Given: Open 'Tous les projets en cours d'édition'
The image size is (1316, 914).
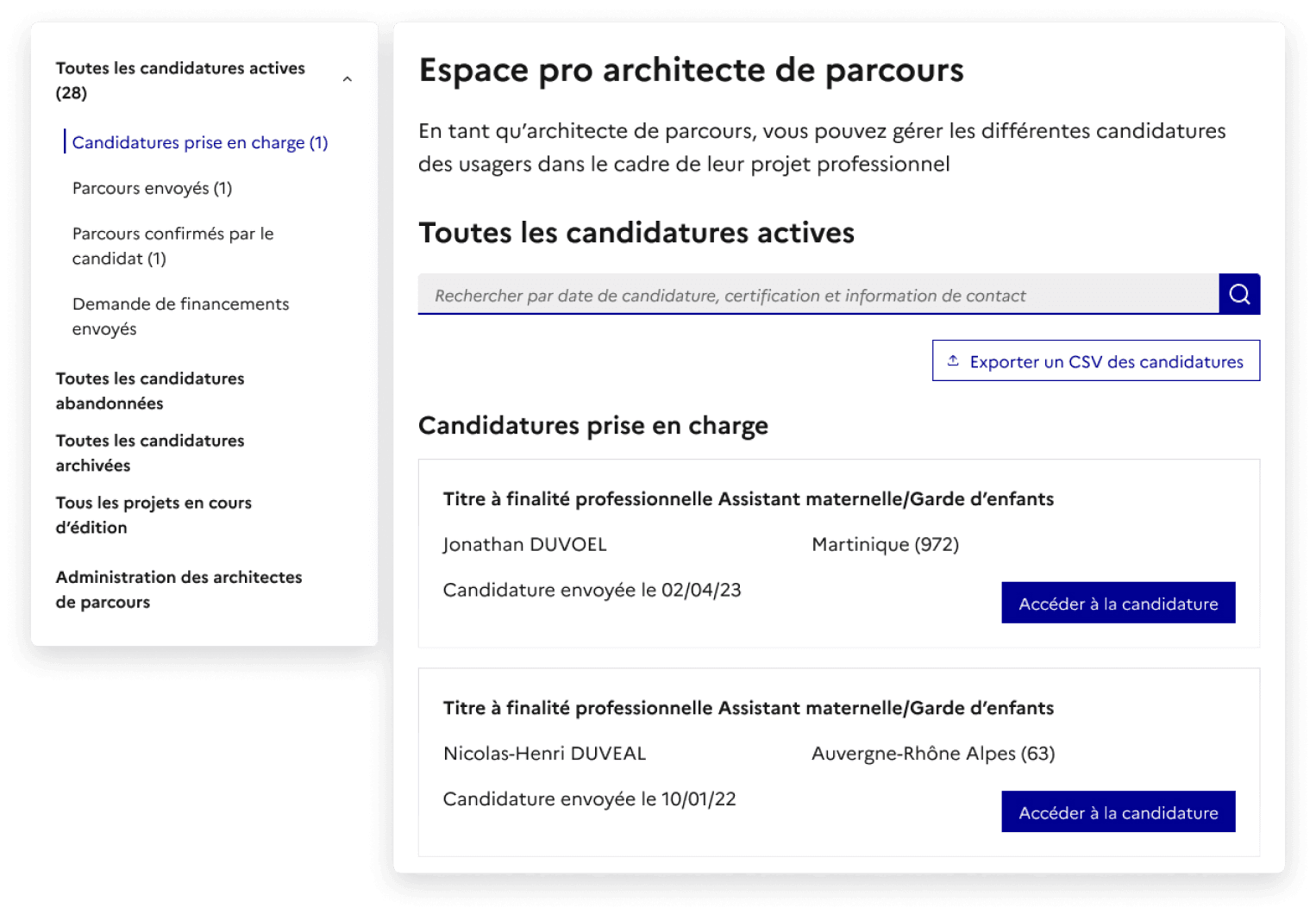Looking at the screenshot, I should point(154,515).
